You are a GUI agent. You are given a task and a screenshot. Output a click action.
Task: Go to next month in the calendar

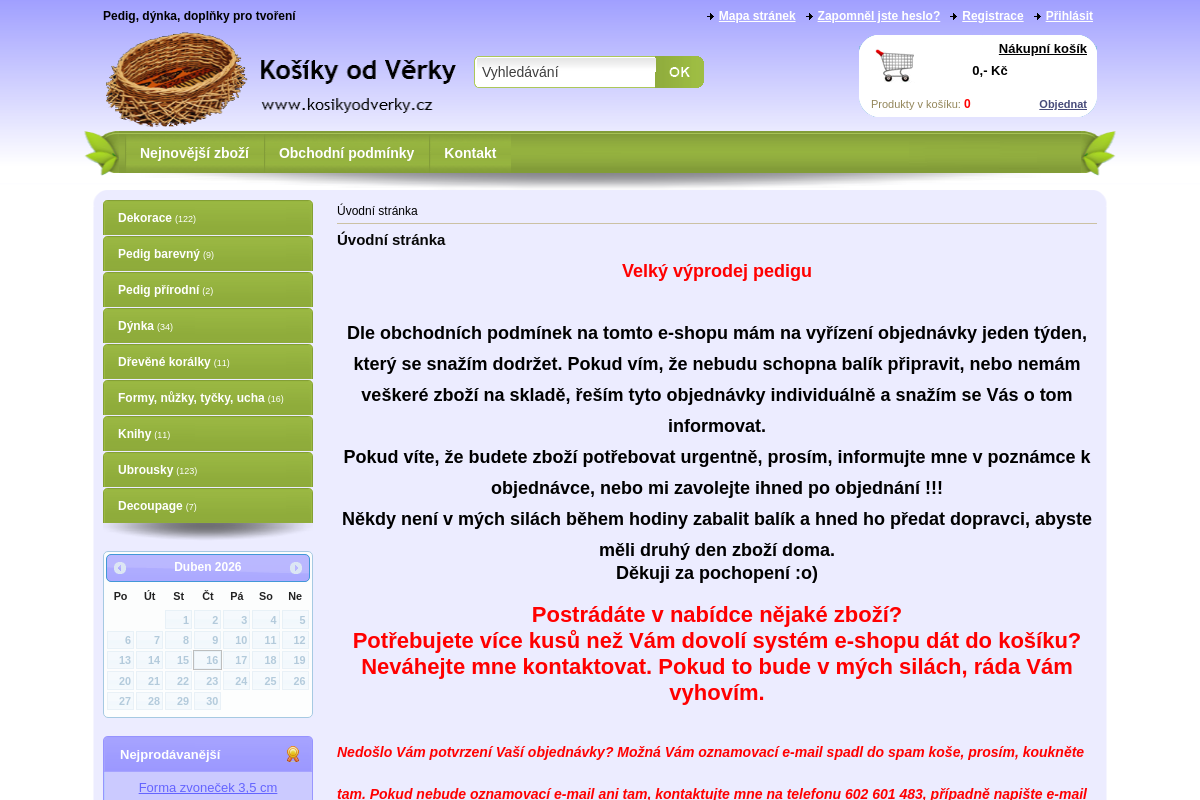click(x=296, y=567)
